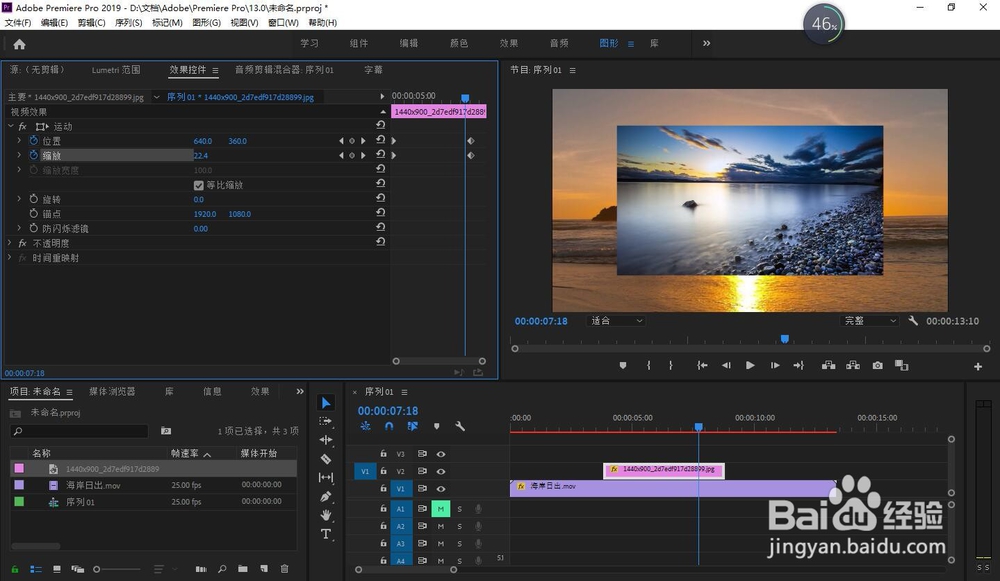Expand the 不透明度 effect section
Image resolution: width=1000 pixels, height=581 pixels.
11,243
